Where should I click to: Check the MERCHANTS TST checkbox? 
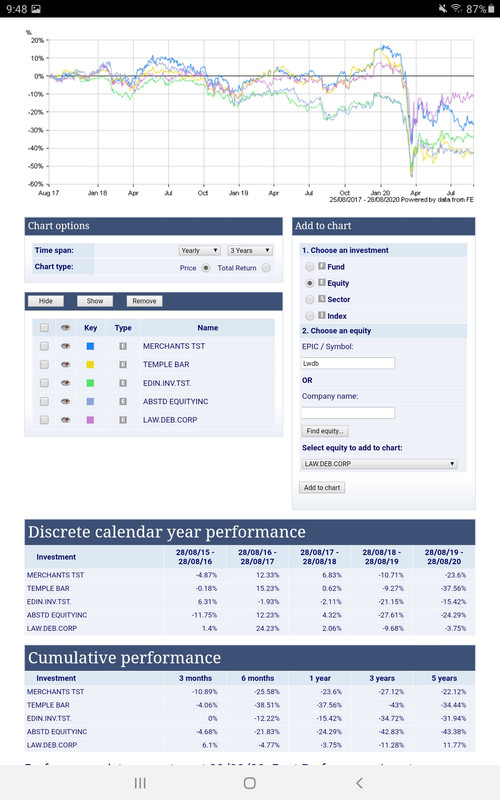(44, 346)
